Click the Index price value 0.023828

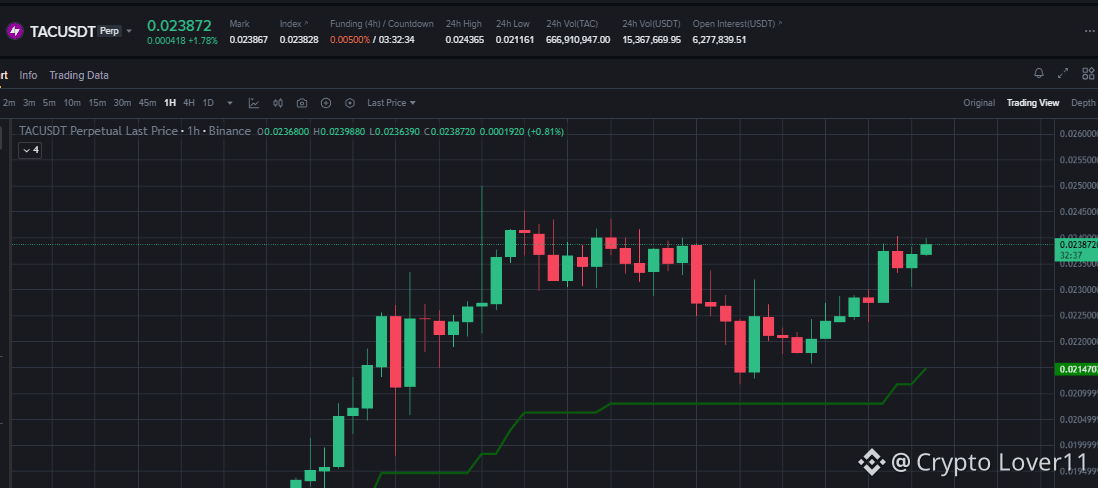point(299,39)
